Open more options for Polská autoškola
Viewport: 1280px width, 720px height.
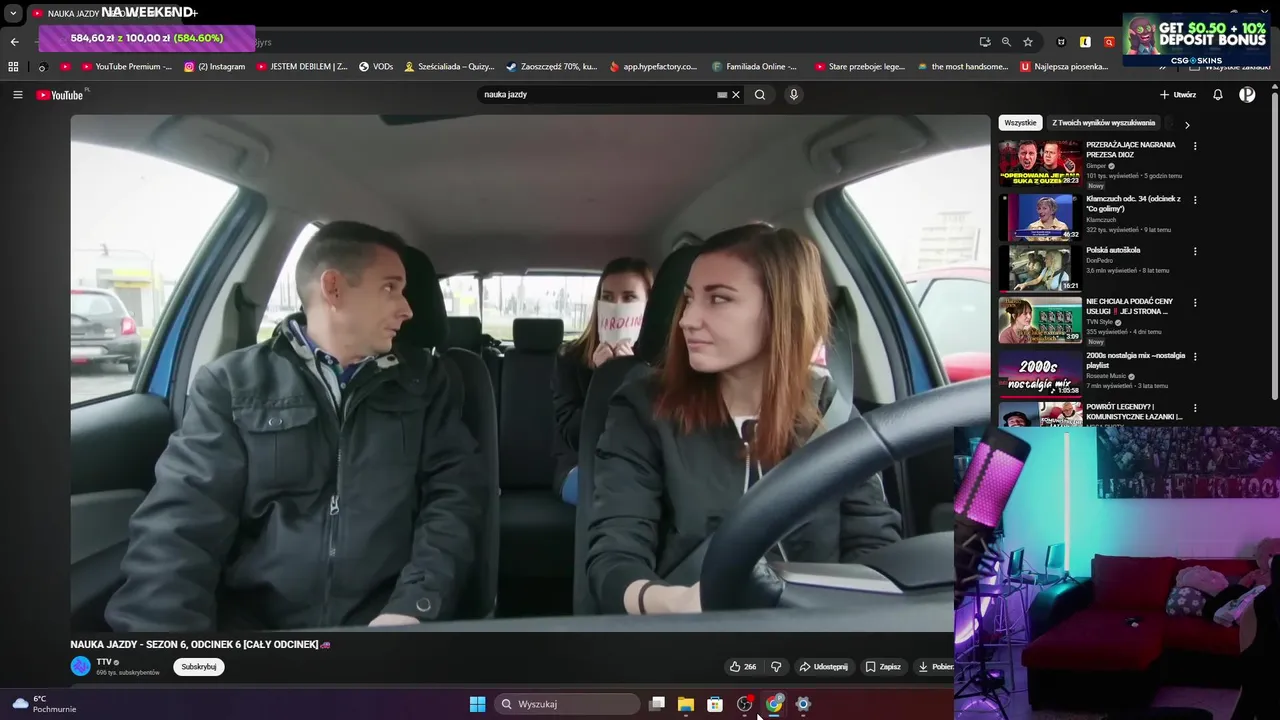click(x=1195, y=251)
